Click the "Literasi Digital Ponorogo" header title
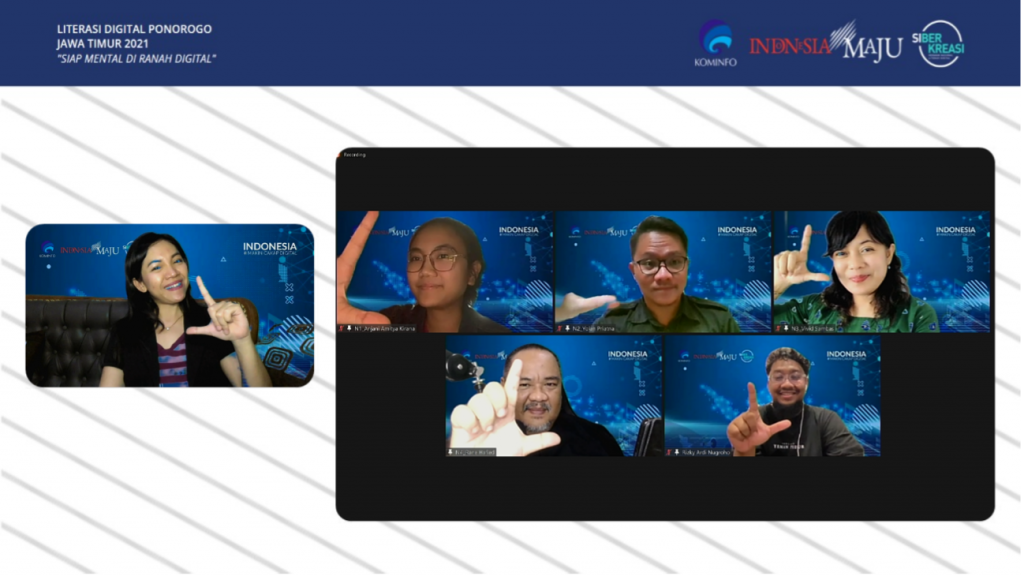The image size is (1024, 576). point(134,29)
